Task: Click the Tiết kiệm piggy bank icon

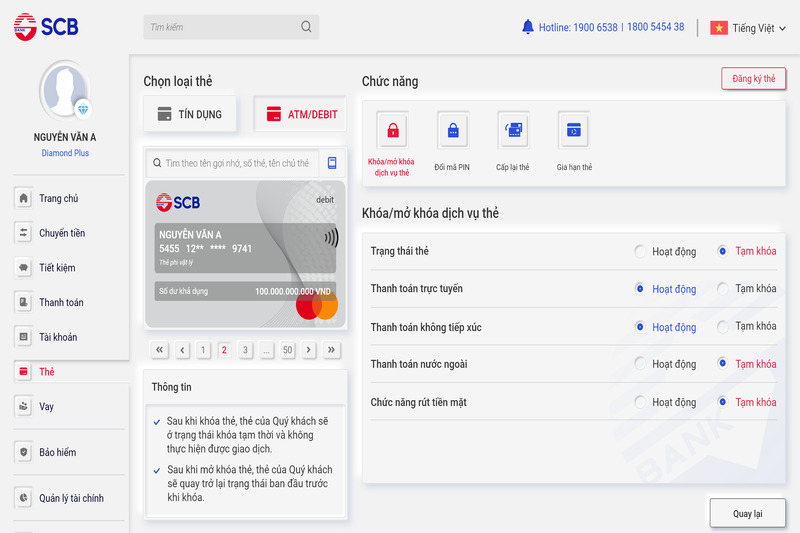Action: pos(23,267)
